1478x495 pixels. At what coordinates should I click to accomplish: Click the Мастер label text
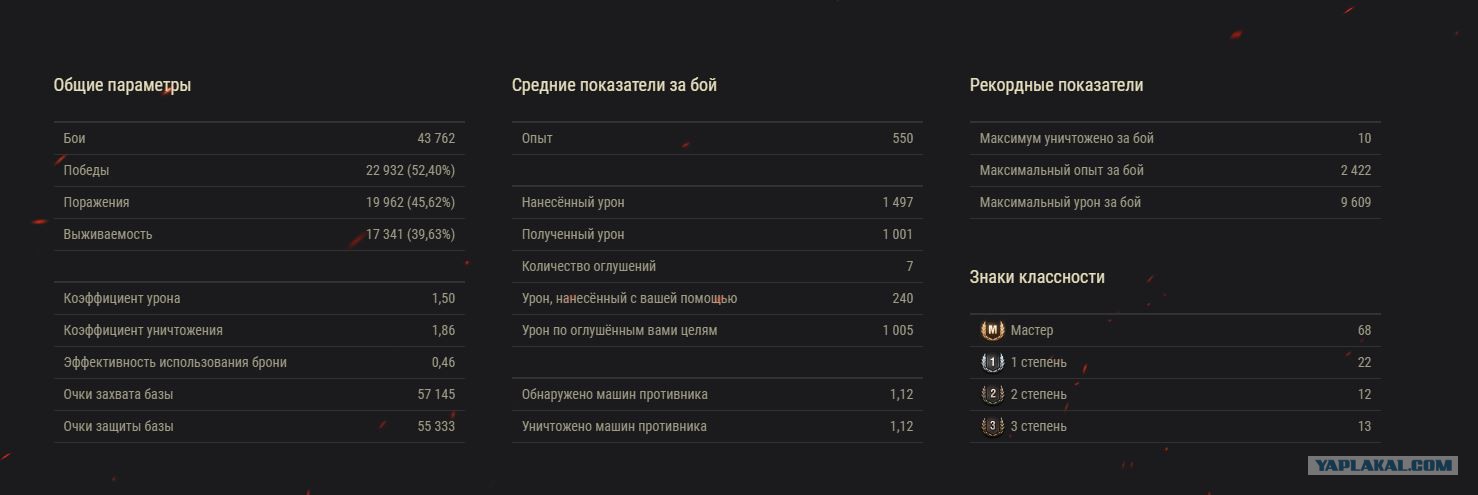(x=1032, y=330)
